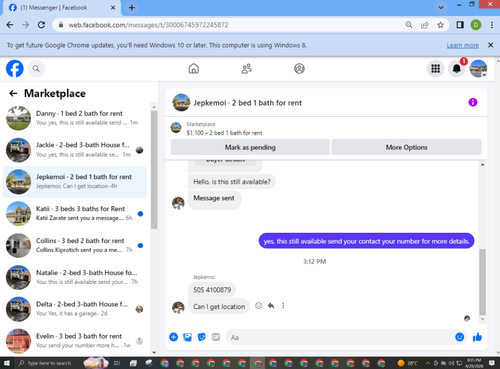
Task: Click taskbar search box
Action: tap(50, 363)
